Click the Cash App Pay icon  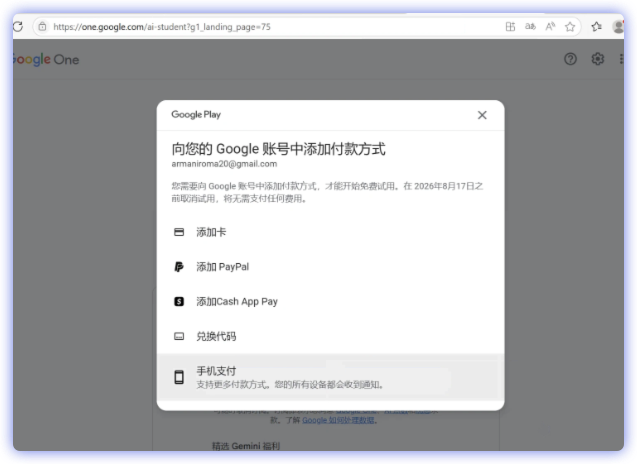(179, 301)
